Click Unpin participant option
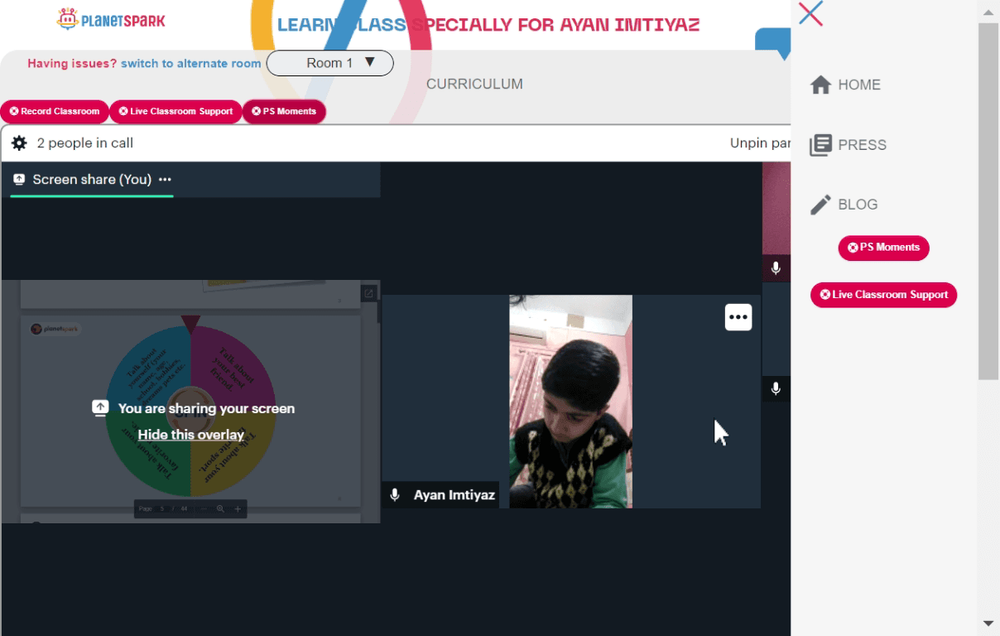The image size is (1000, 636). click(760, 143)
